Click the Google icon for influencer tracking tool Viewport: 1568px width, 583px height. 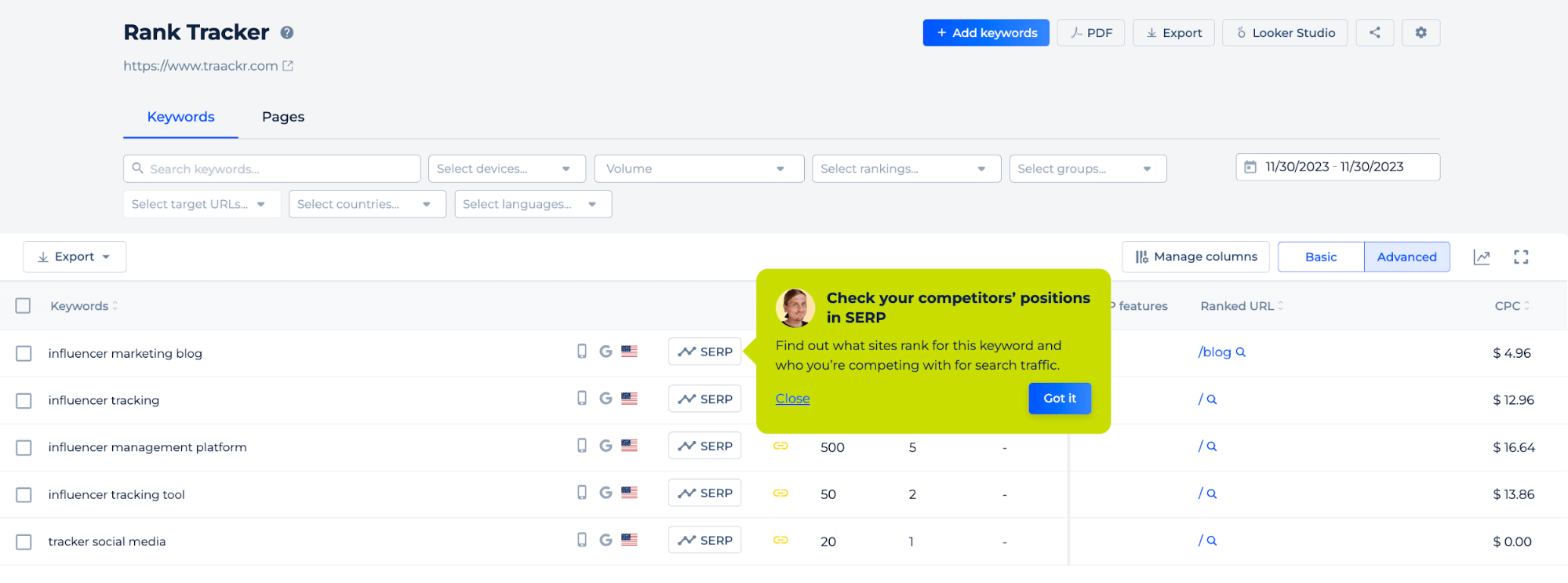(606, 493)
